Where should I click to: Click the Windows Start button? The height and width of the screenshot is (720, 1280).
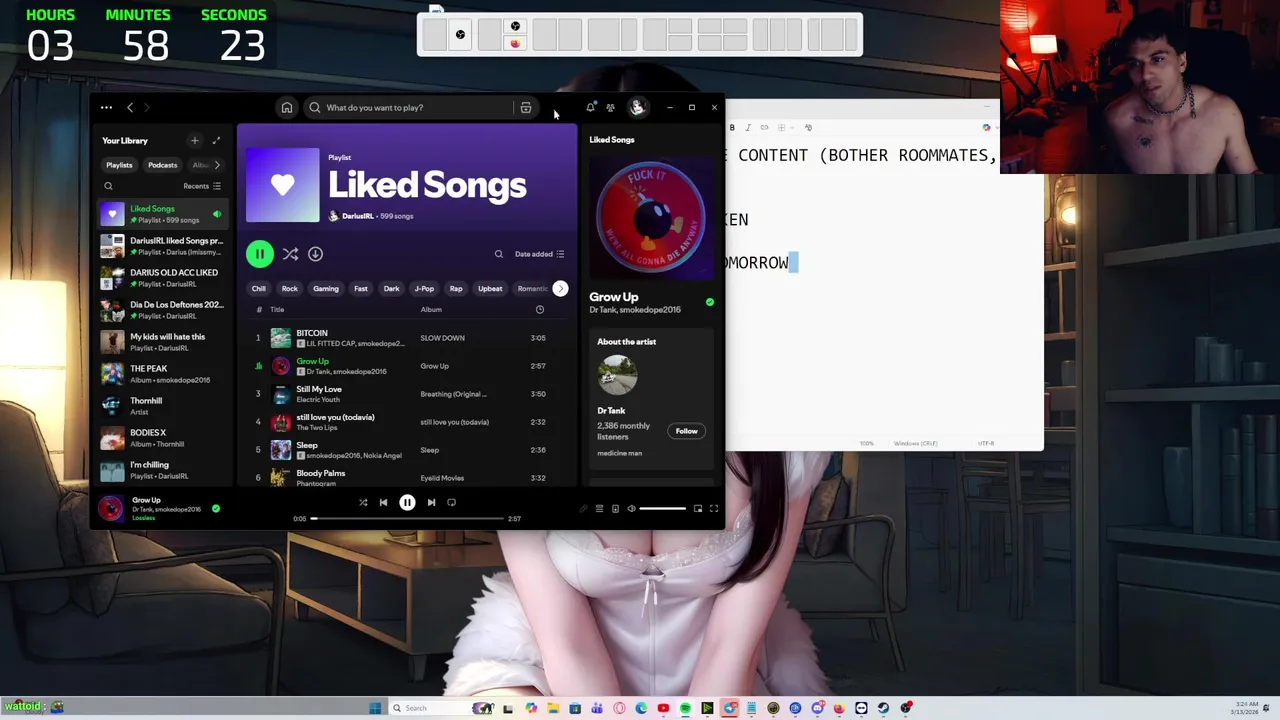pos(375,708)
